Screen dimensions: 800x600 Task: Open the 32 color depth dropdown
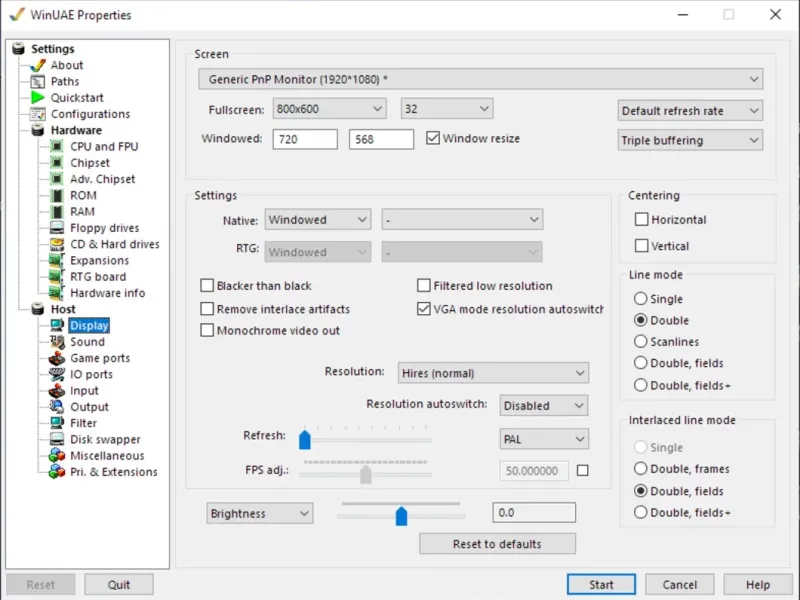click(x=447, y=109)
